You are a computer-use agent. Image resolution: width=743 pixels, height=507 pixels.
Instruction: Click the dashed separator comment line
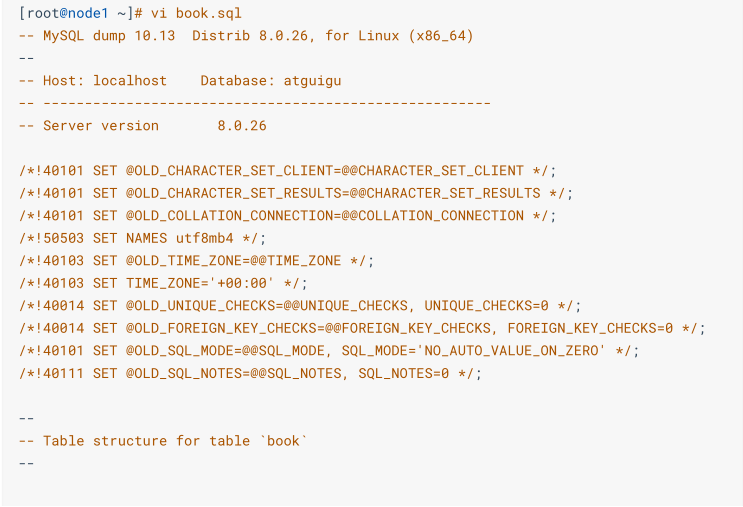(254, 103)
